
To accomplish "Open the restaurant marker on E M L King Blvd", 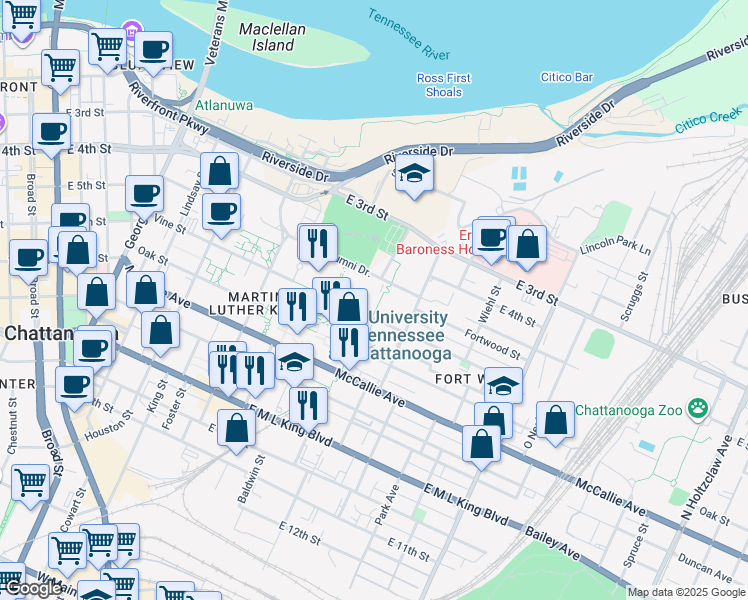I will (308, 405).
